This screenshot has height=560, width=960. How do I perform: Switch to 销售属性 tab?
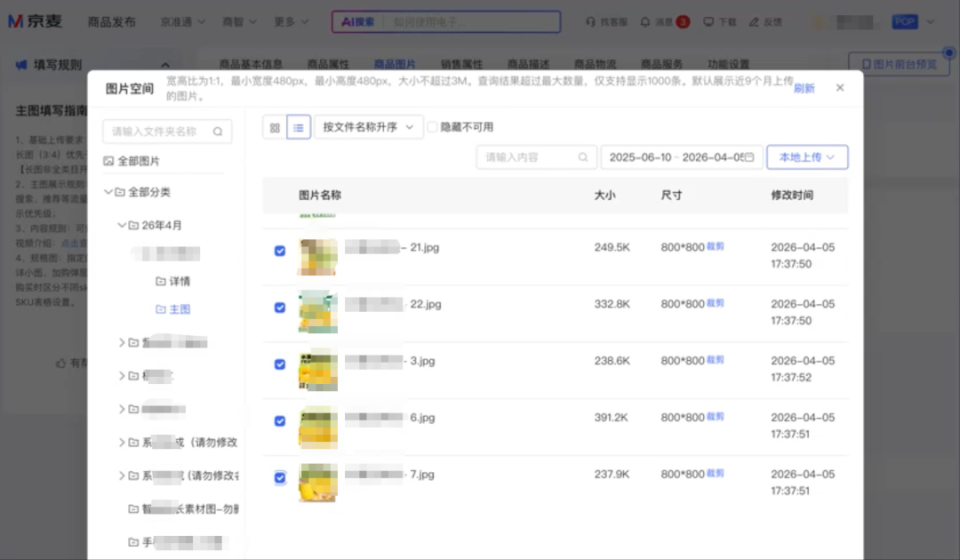click(x=462, y=64)
